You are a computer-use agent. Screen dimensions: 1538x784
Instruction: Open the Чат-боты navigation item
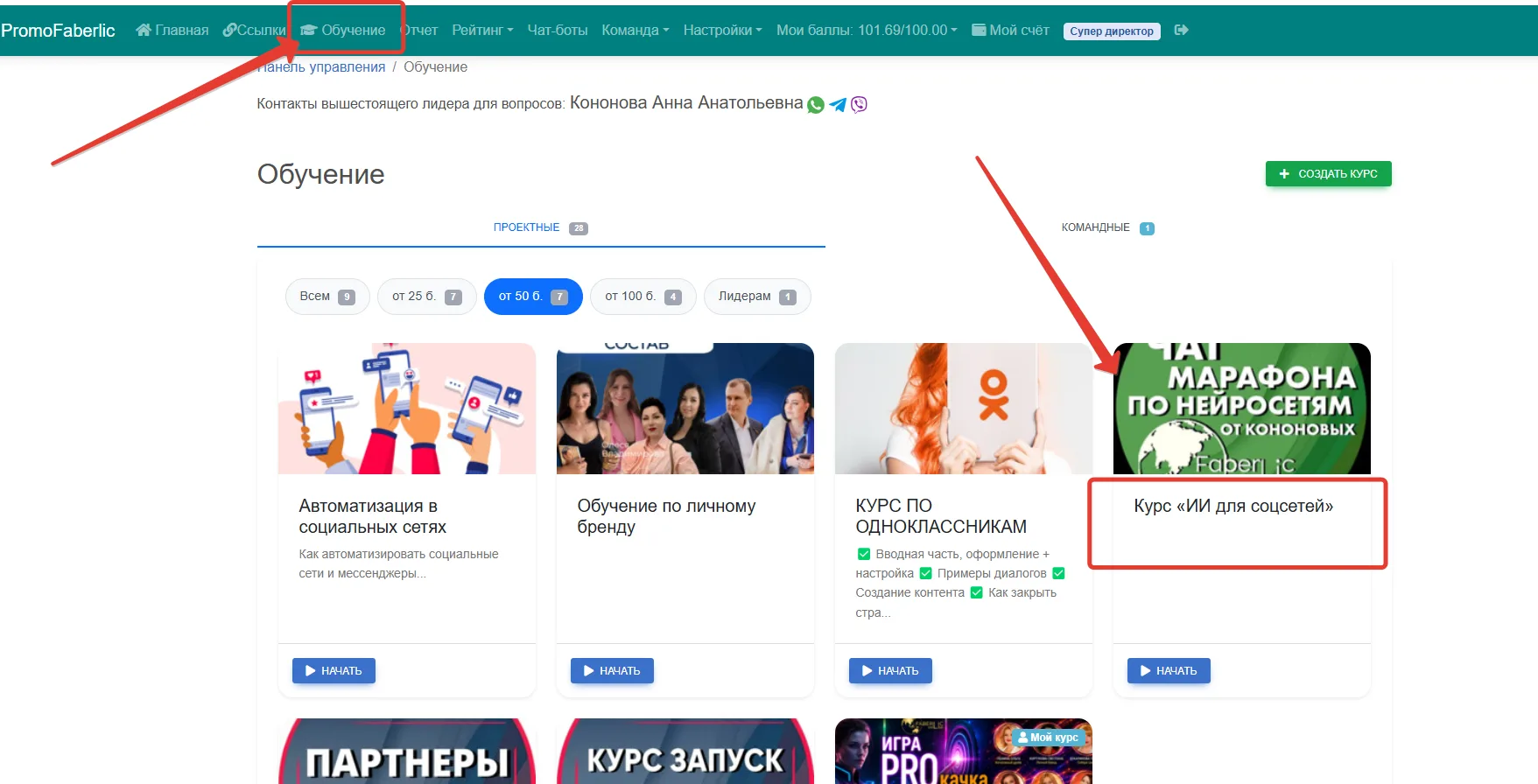[558, 30]
